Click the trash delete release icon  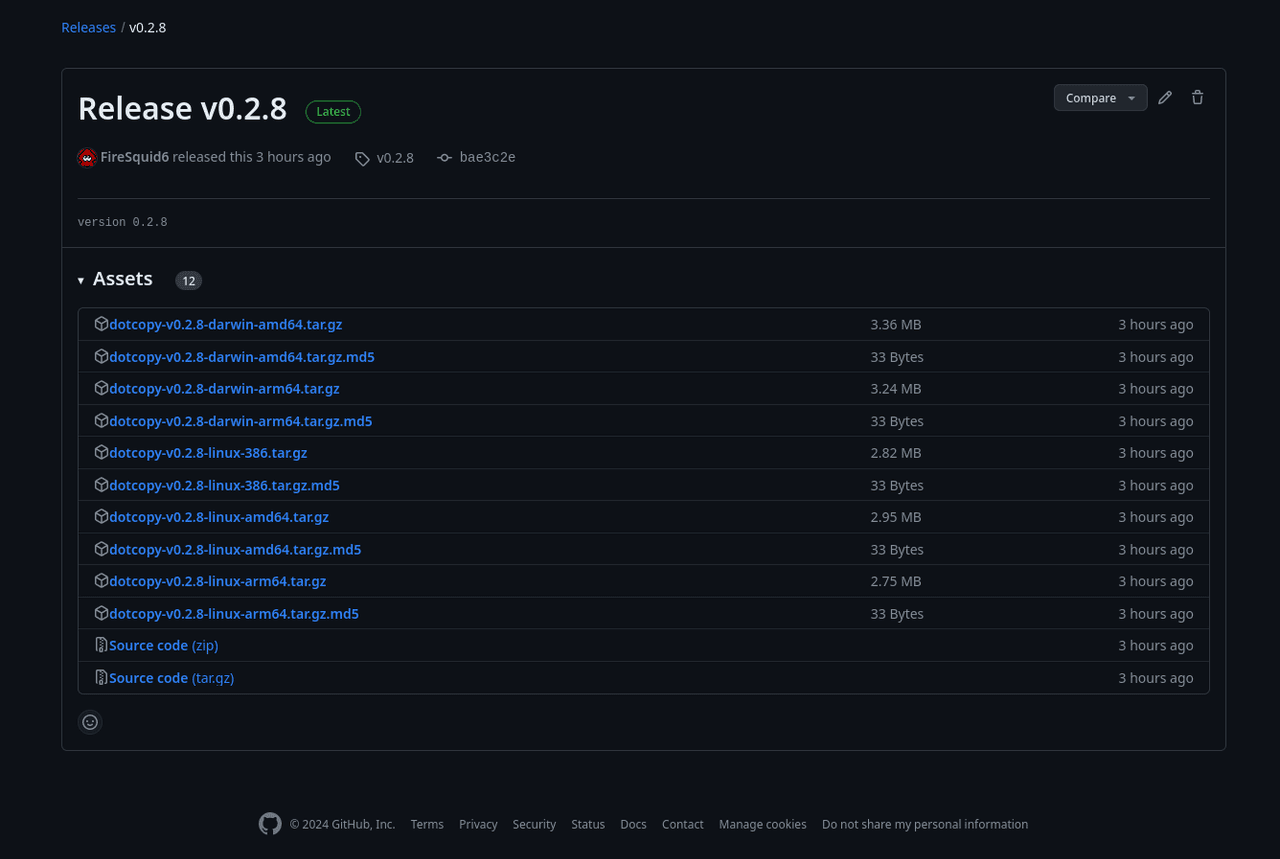(x=1198, y=98)
